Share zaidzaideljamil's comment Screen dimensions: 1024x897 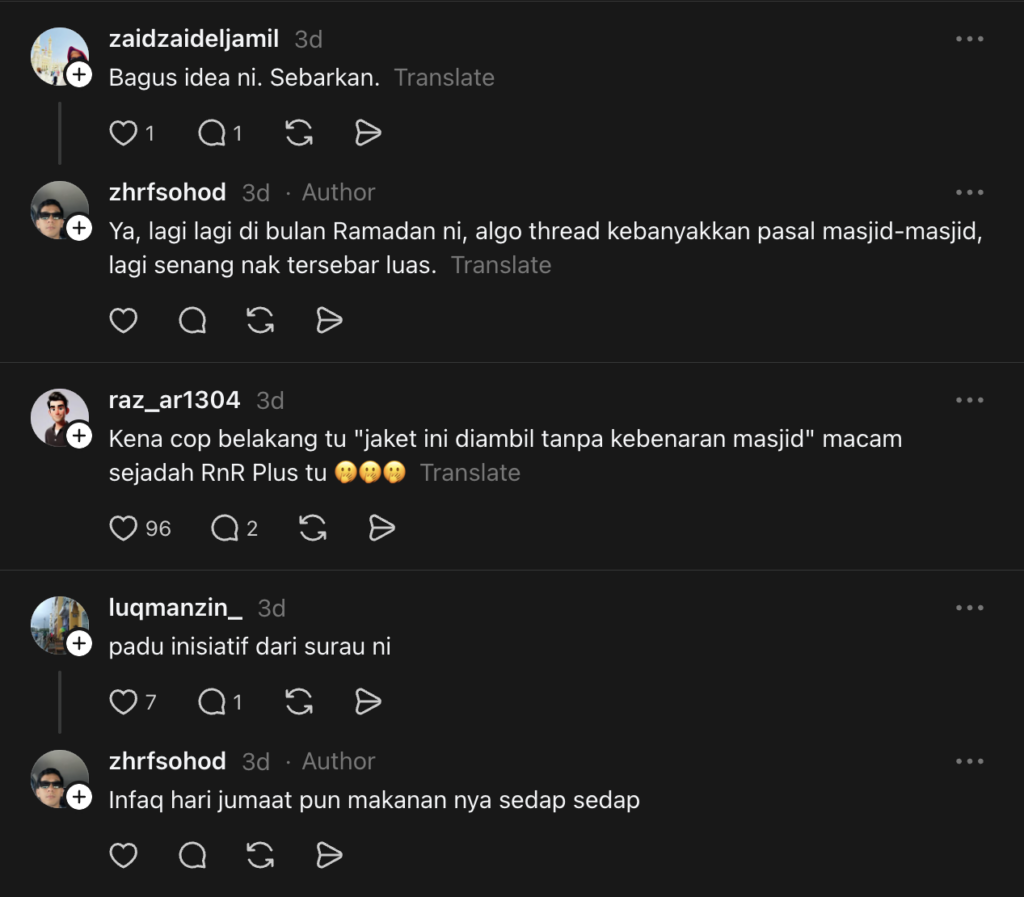367,132
